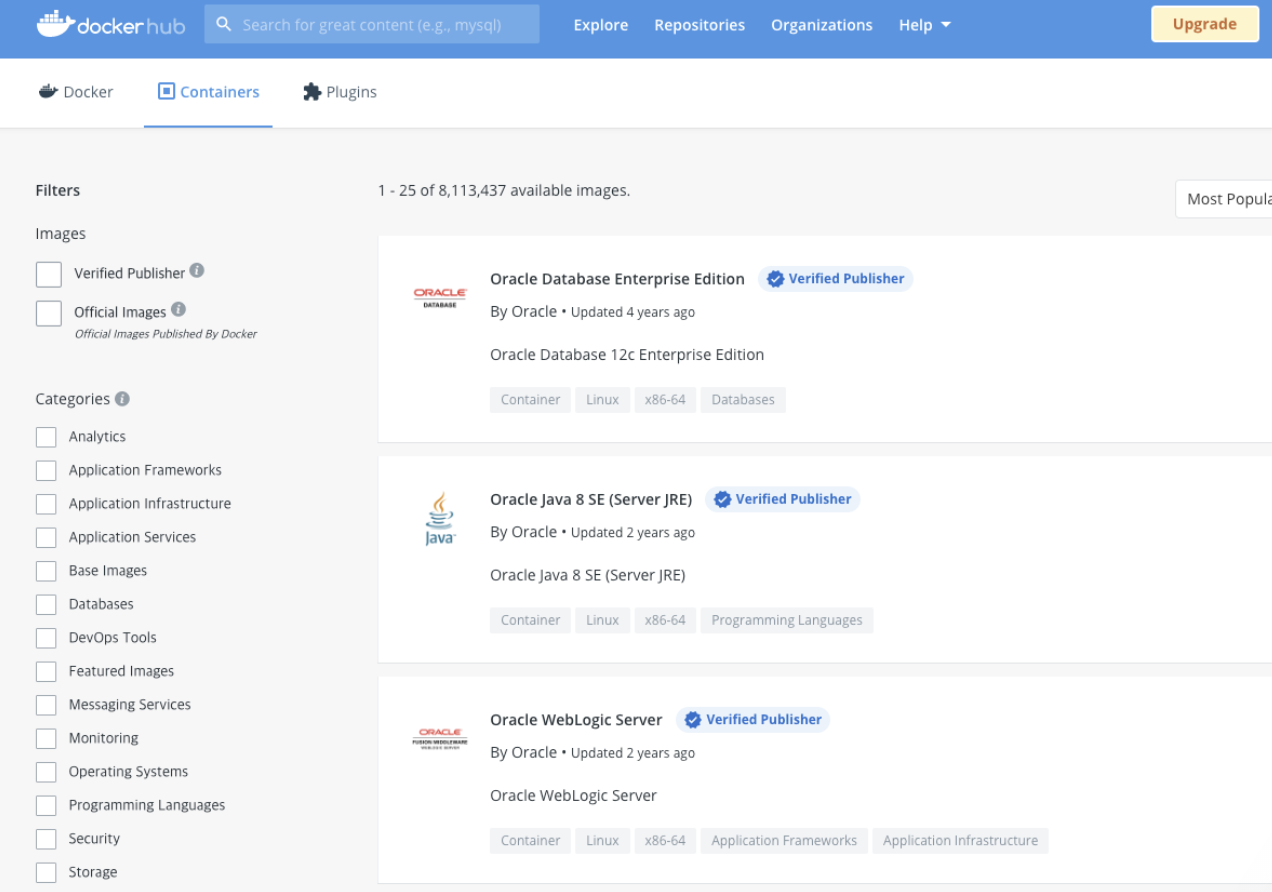
Task: Click the Plugins puzzle piece icon
Action: point(312,92)
